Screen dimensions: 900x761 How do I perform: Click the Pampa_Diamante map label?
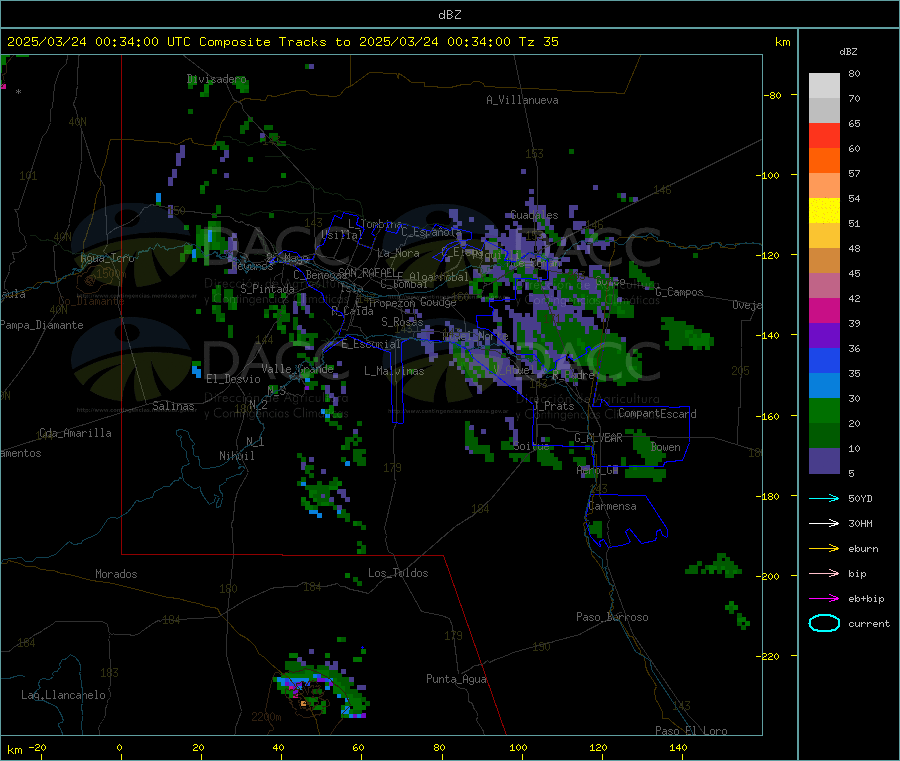42,325
